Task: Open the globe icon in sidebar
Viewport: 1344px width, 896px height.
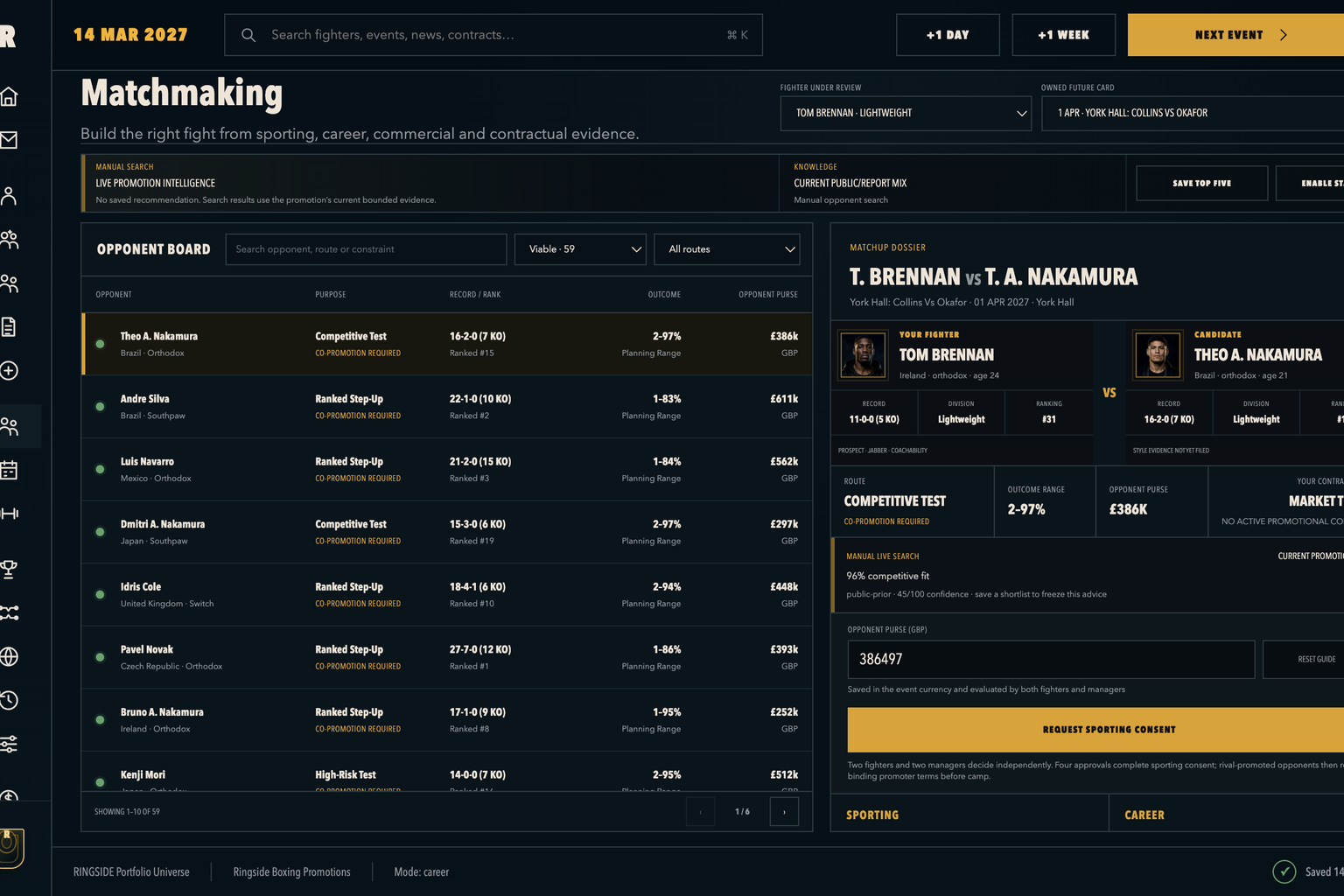Action: (x=9, y=657)
